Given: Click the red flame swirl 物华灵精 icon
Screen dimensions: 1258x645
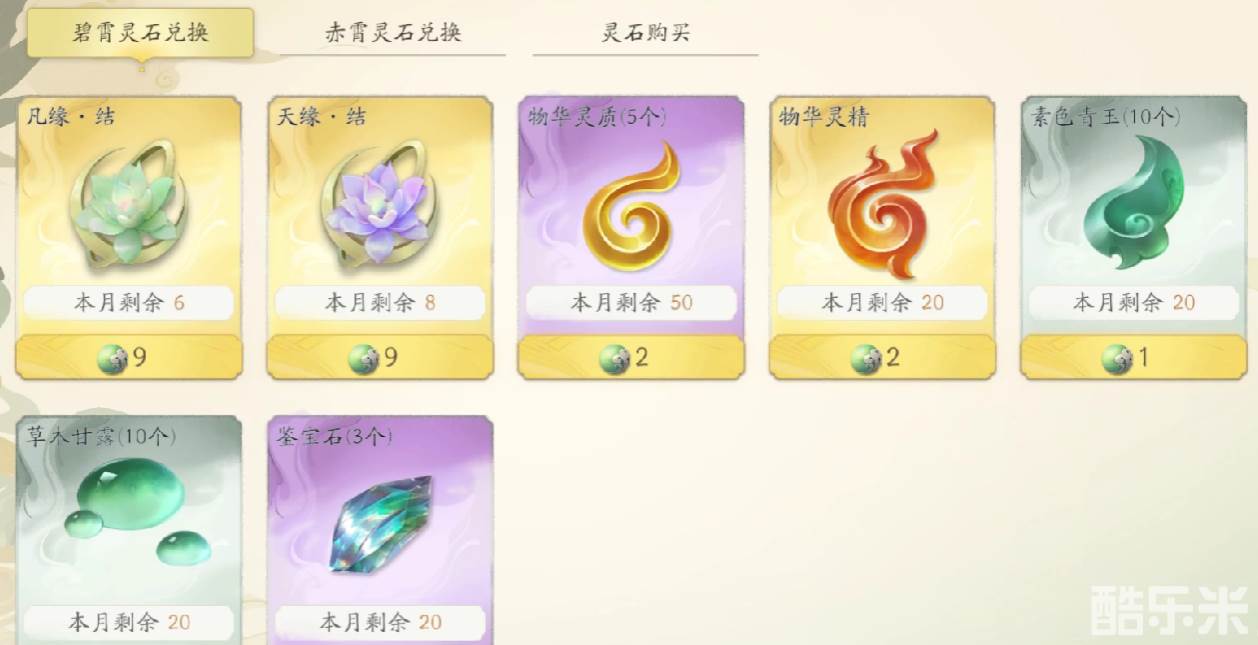Looking at the screenshot, I should pos(882,205).
